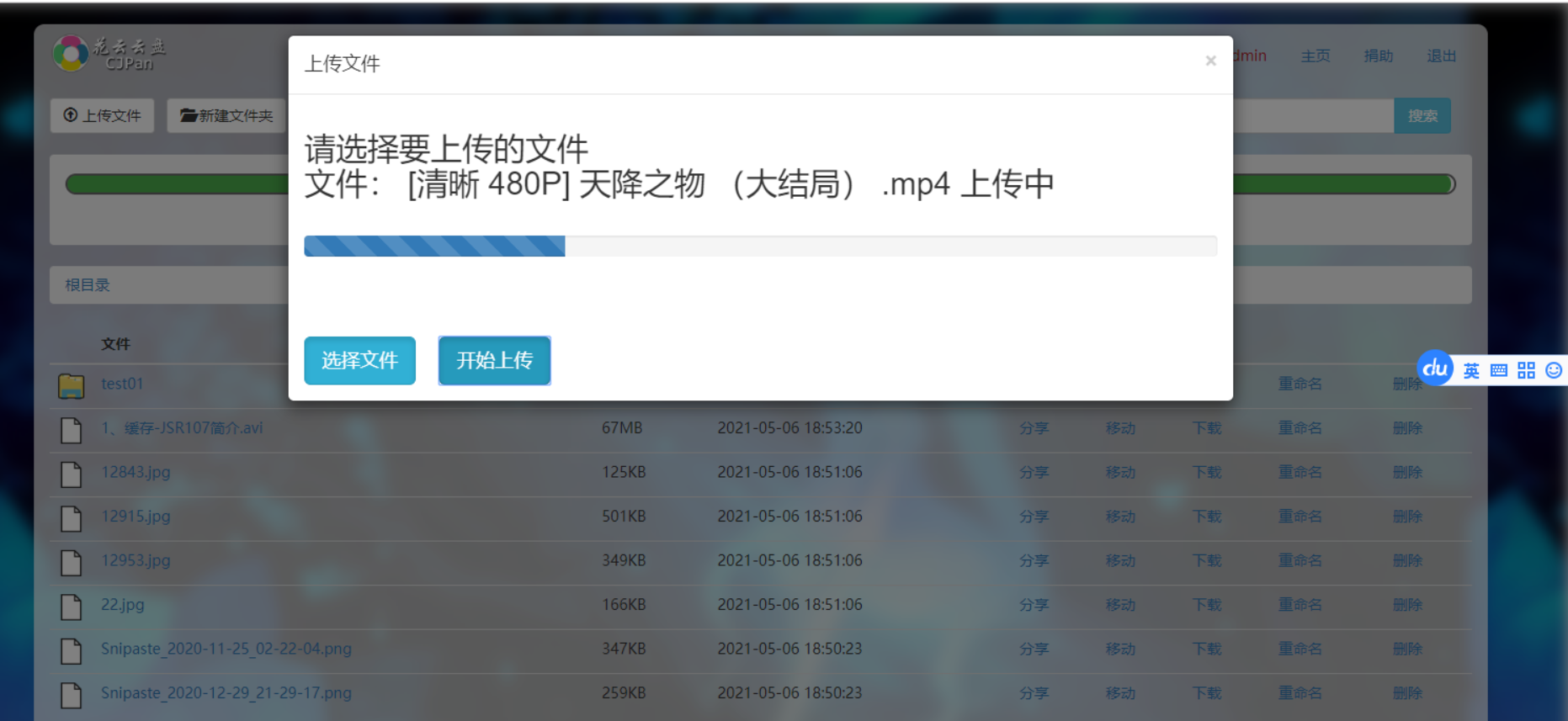Open the 捐助 navigation link
Image resolution: width=1568 pixels, height=721 pixels.
(x=1379, y=56)
